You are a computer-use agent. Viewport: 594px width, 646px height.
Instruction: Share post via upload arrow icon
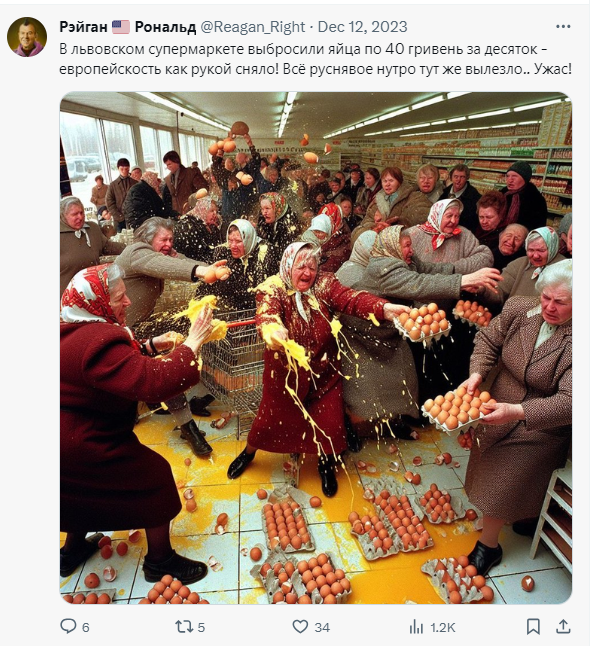pyautogui.click(x=563, y=626)
